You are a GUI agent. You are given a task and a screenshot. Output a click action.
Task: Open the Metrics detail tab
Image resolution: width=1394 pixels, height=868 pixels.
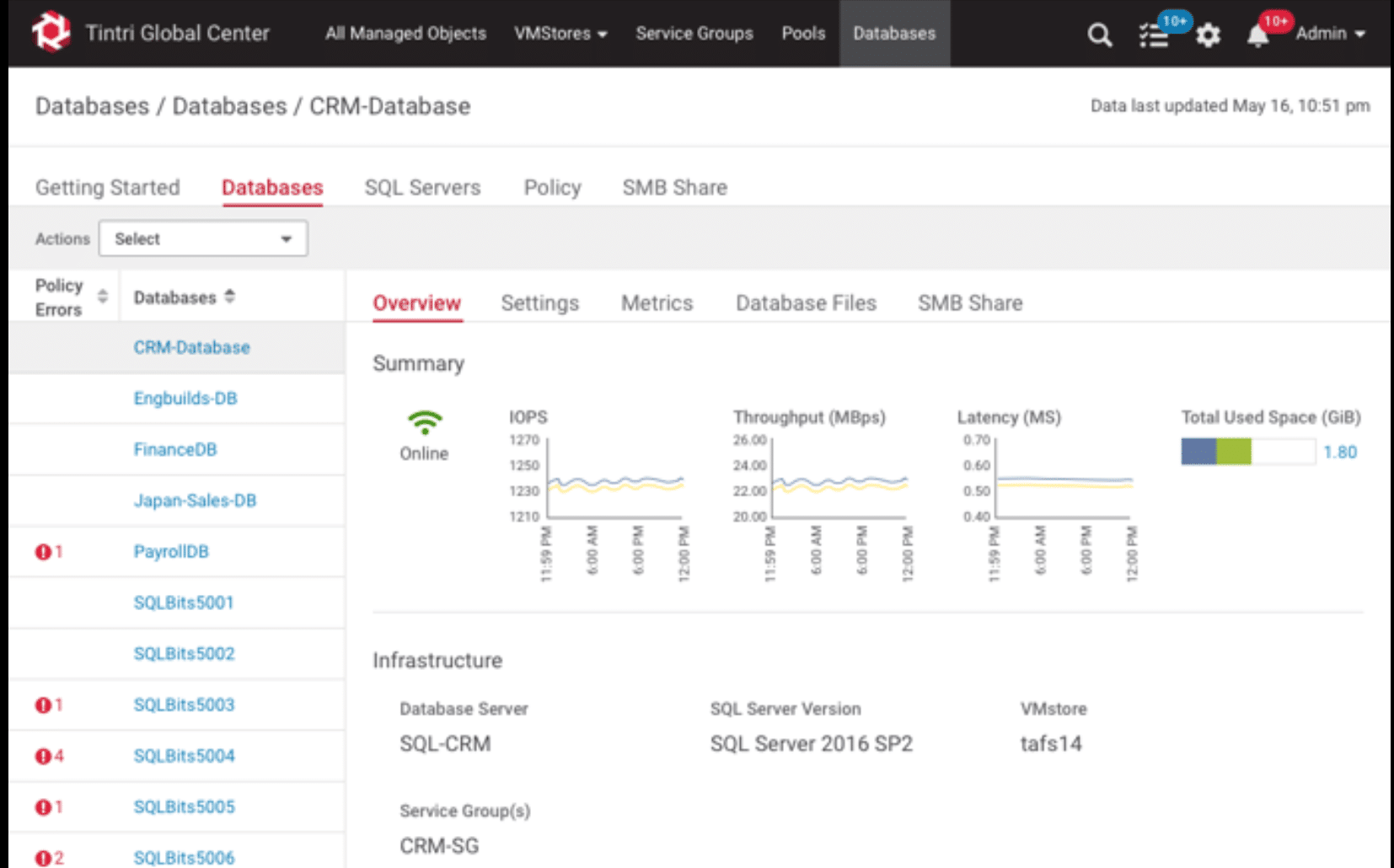(x=657, y=303)
